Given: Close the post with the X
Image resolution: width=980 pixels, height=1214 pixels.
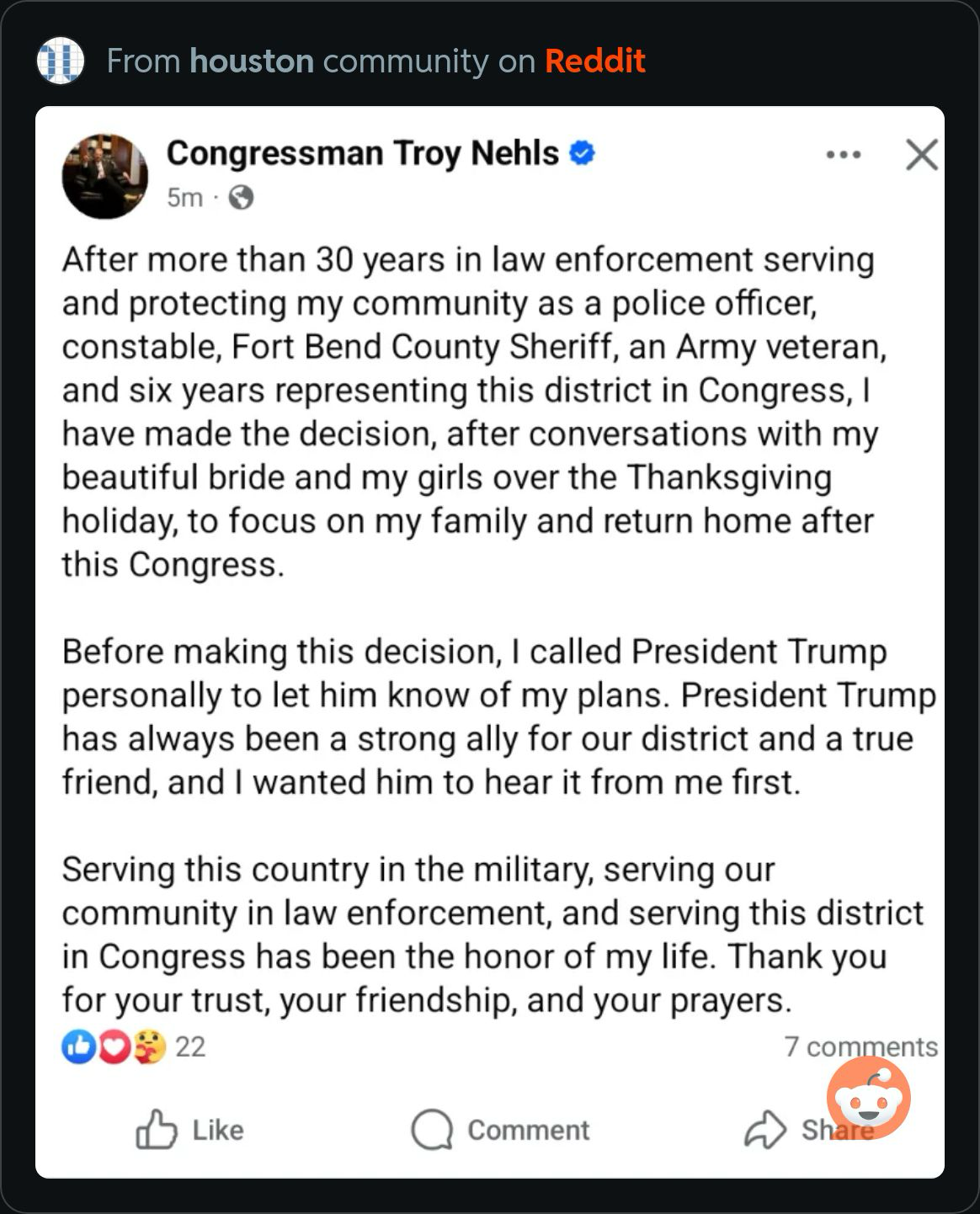Looking at the screenshot, I should [922, 155].
